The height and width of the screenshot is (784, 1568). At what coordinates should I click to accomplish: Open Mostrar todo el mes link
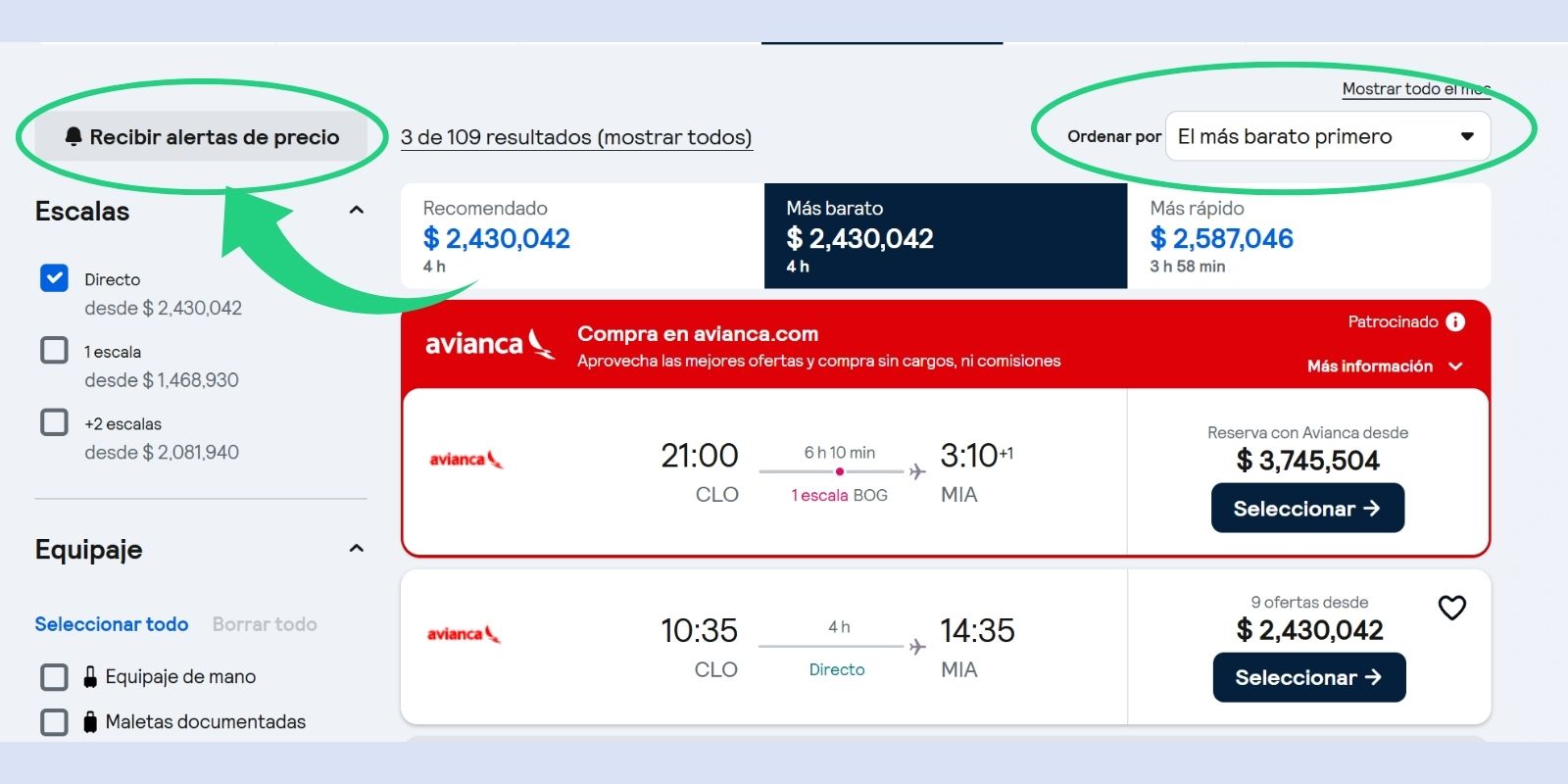pyautogui.click(x=1416, y=89)
